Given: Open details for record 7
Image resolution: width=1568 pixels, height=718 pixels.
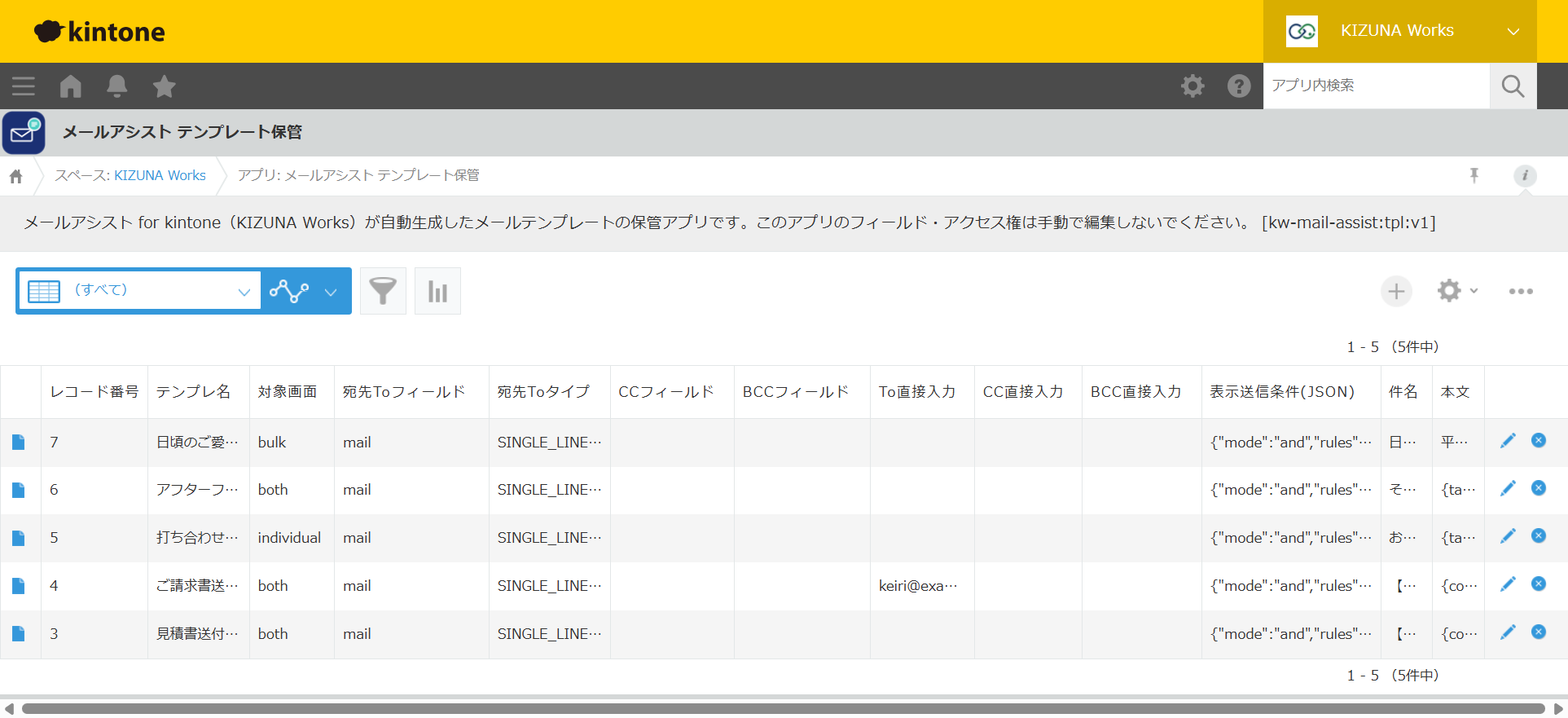Looking at the screenshot, I should [19, 442].
